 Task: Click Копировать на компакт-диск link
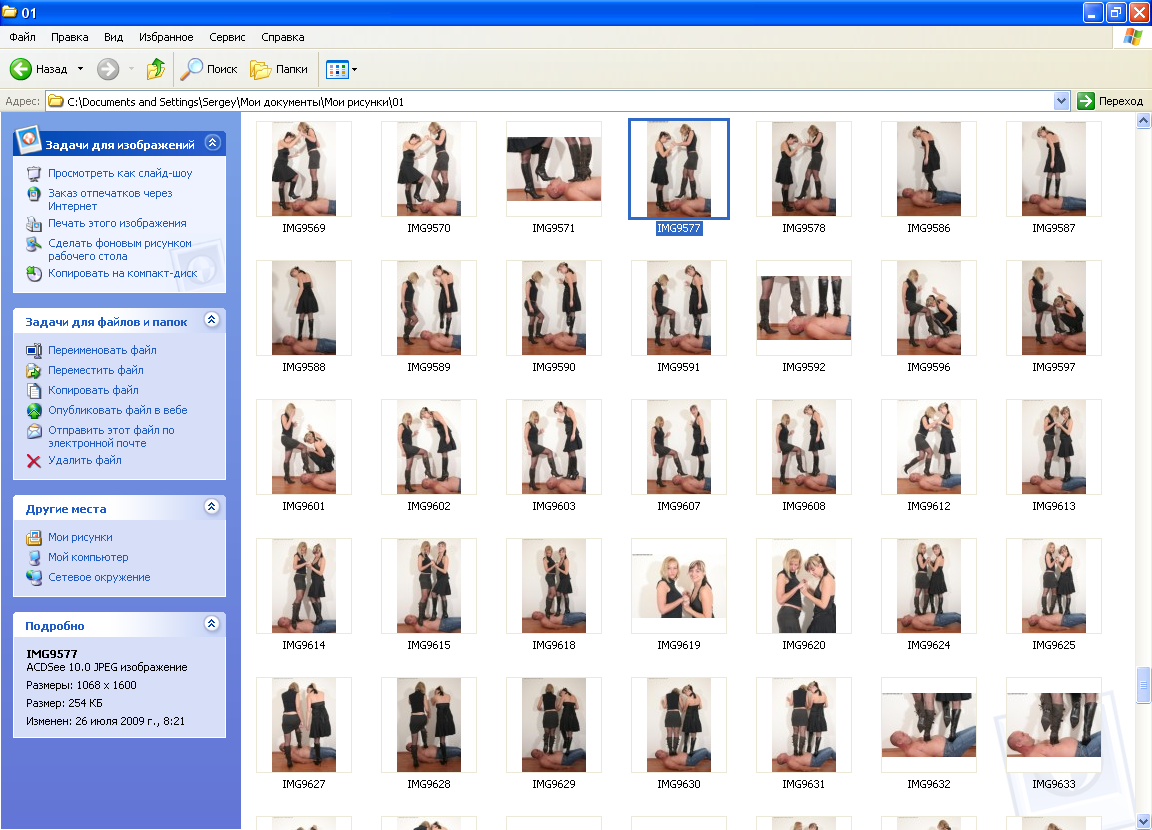123,273
